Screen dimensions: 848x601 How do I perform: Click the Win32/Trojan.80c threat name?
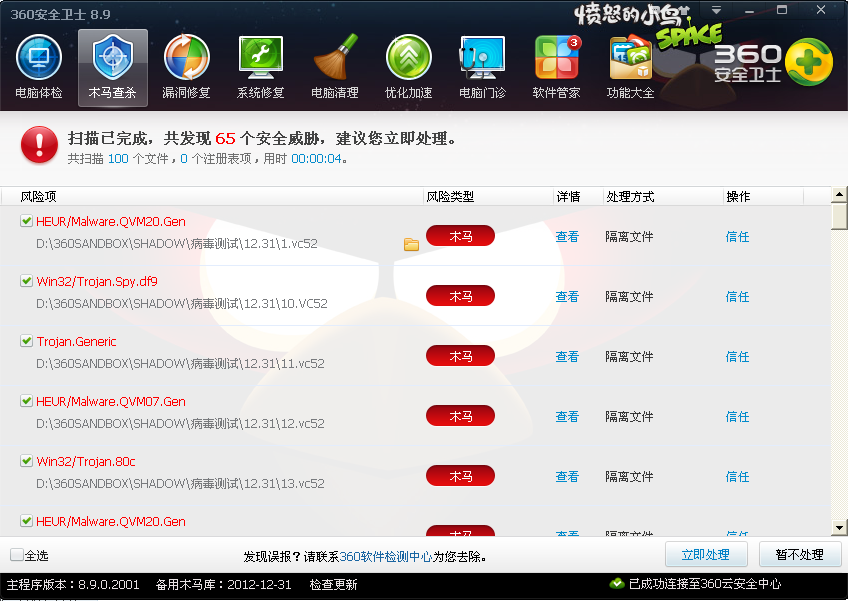(x=85, y=461)
